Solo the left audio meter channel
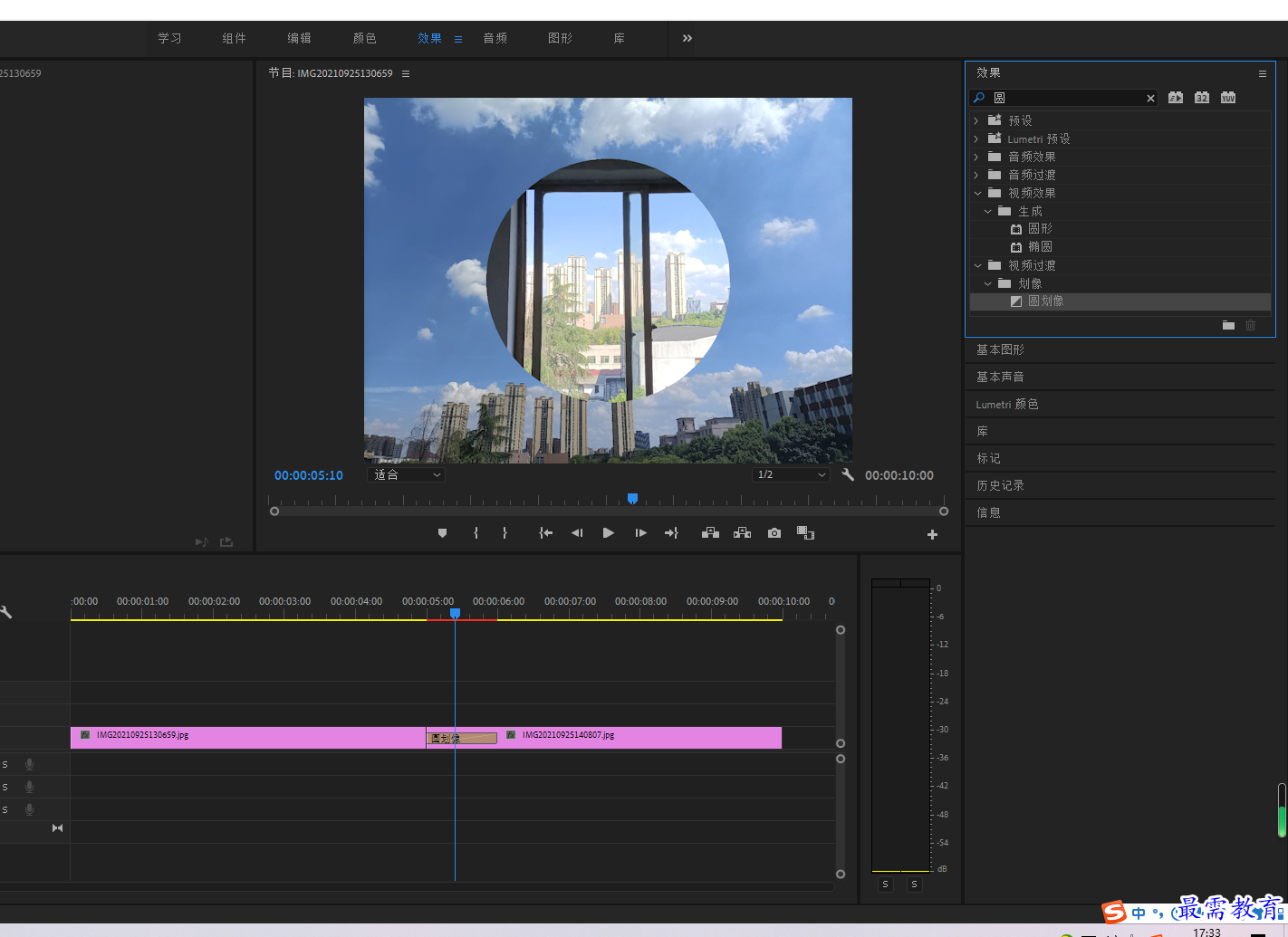Screen dimensions: 1288x937 [886, 884]
